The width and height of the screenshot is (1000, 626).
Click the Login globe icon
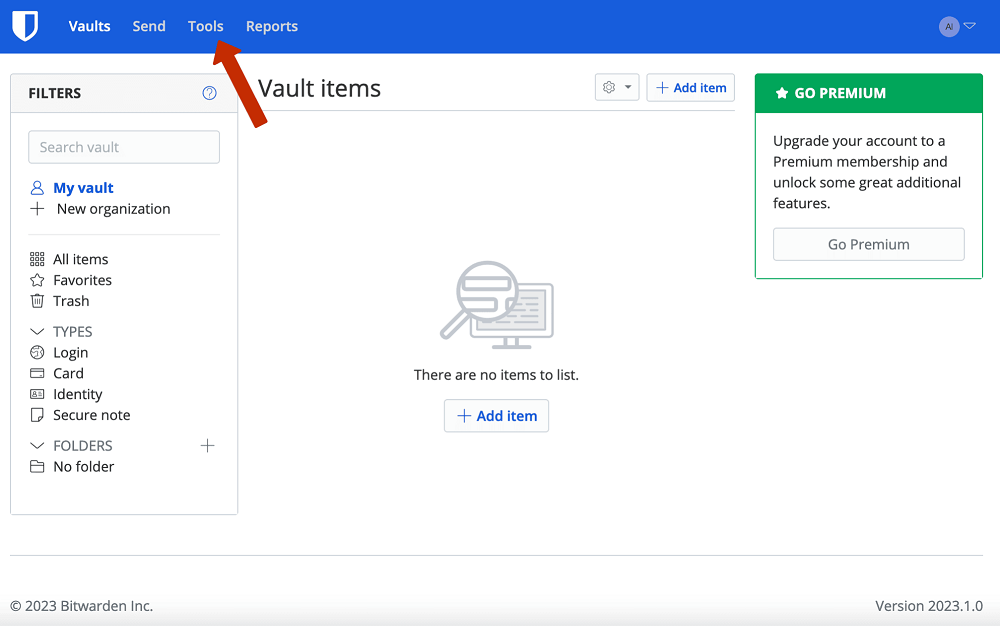[x=37, y=353]
